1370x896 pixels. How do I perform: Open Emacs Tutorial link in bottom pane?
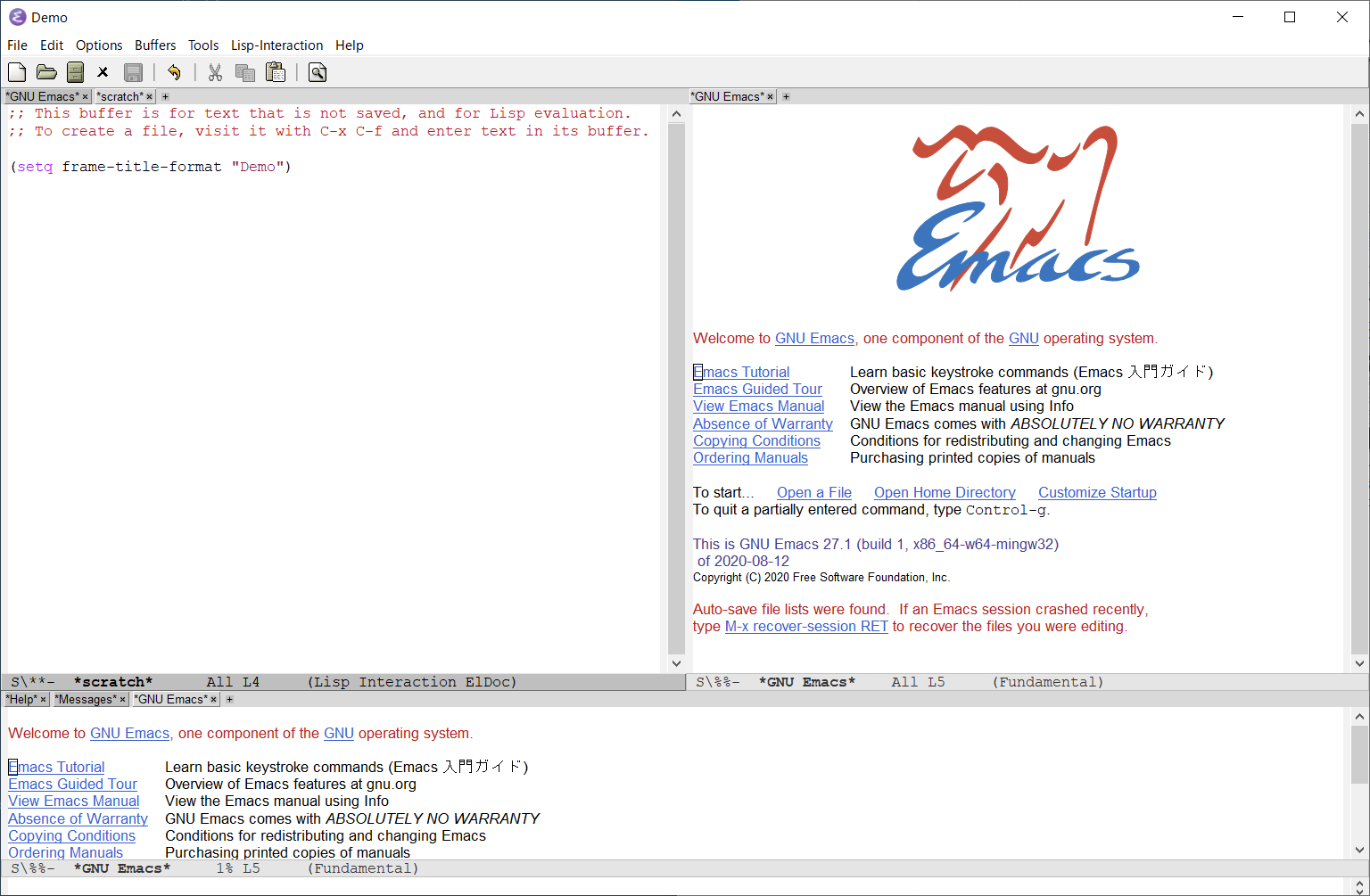pyautogui.click(x=56, y=768)
